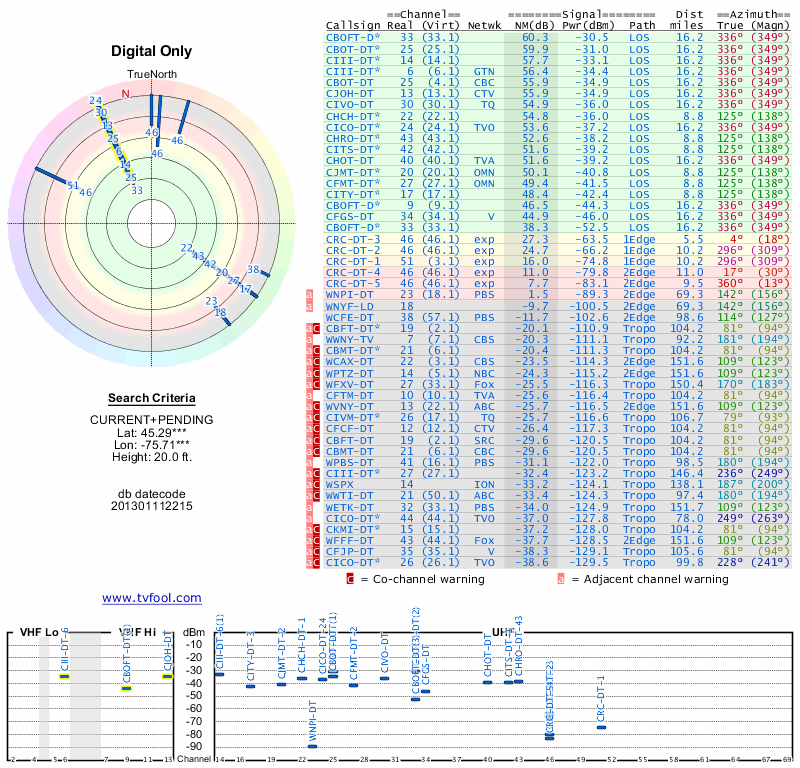Click the co-channel icon beside WCAX-DT
The image size is (800, 768).
coord(316,362)
